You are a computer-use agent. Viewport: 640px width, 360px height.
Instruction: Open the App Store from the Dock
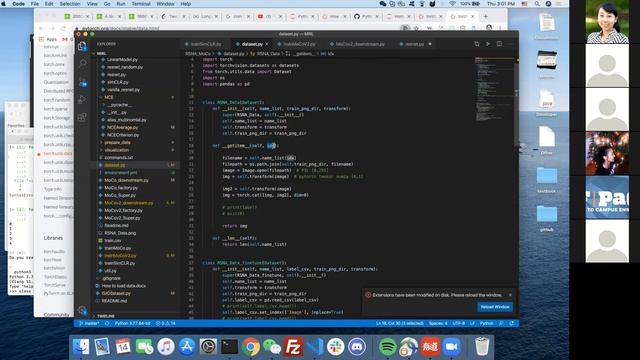(x=187, y=347)
